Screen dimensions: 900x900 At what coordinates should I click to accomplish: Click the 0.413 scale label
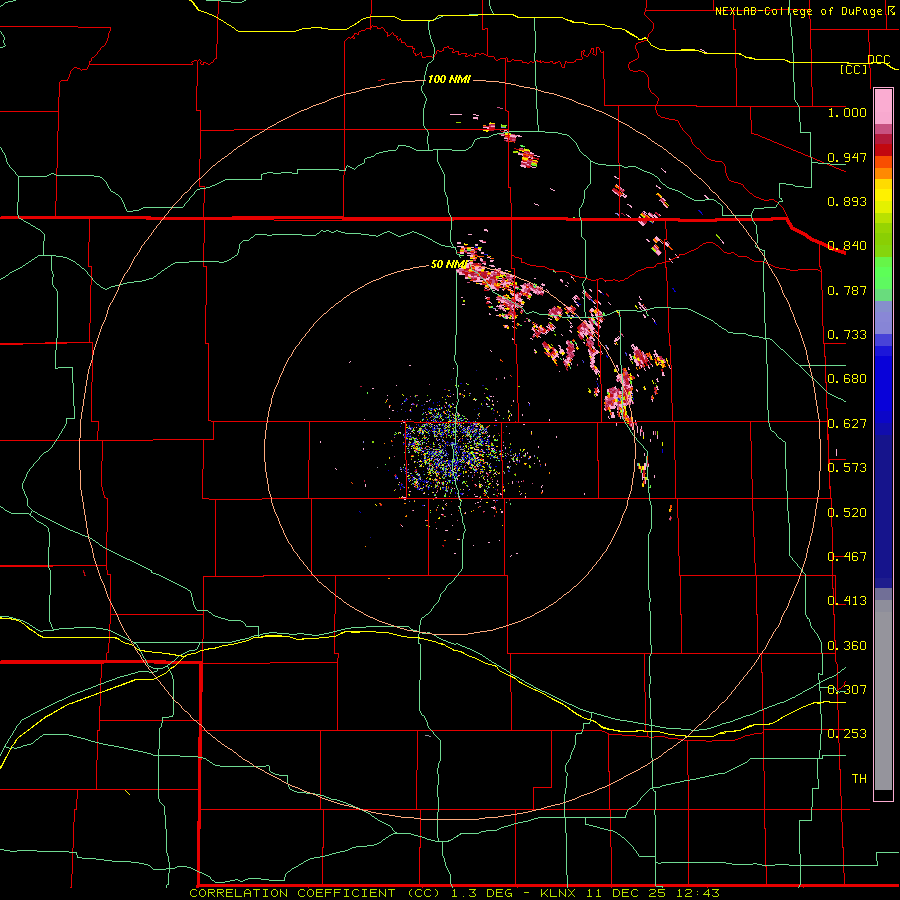847,601
